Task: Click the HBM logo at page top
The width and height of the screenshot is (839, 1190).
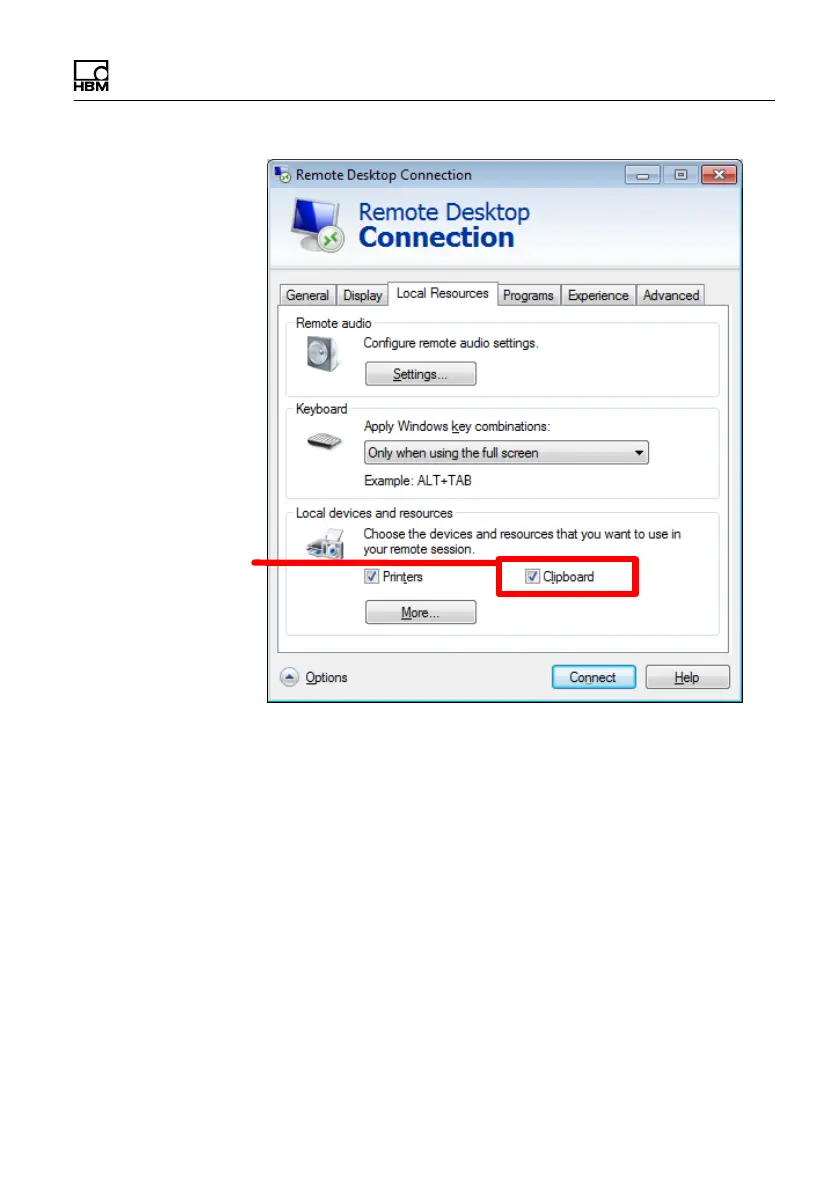Action: pyautogui.click(x=91, y=76)
